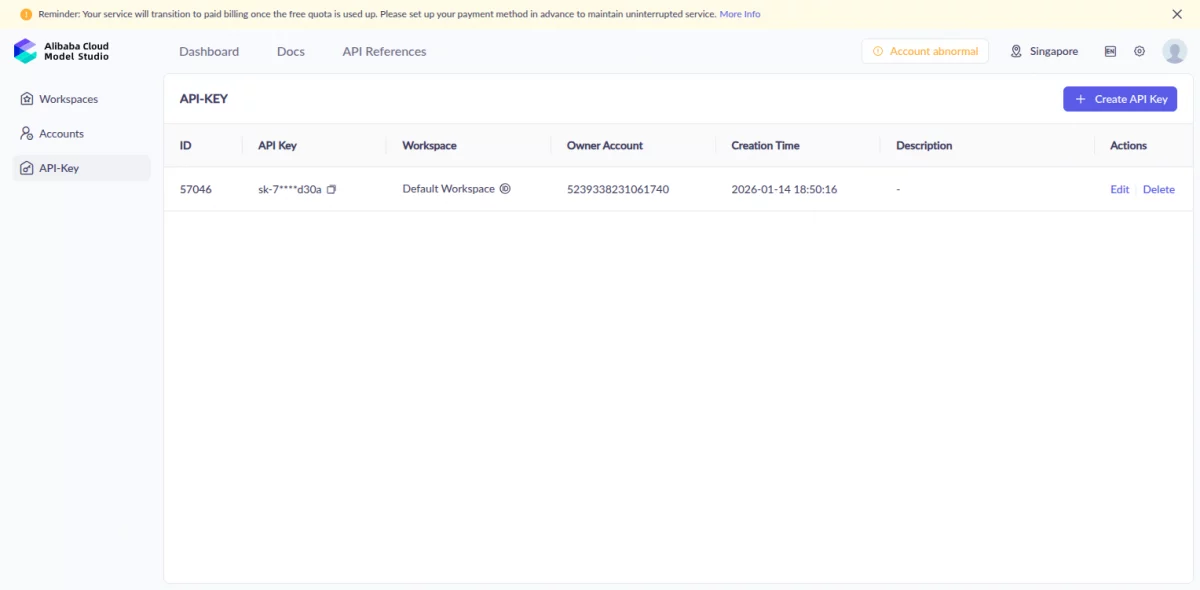Open settings via the gear icon
1200x590 pixels.
tap(1139, 51)
